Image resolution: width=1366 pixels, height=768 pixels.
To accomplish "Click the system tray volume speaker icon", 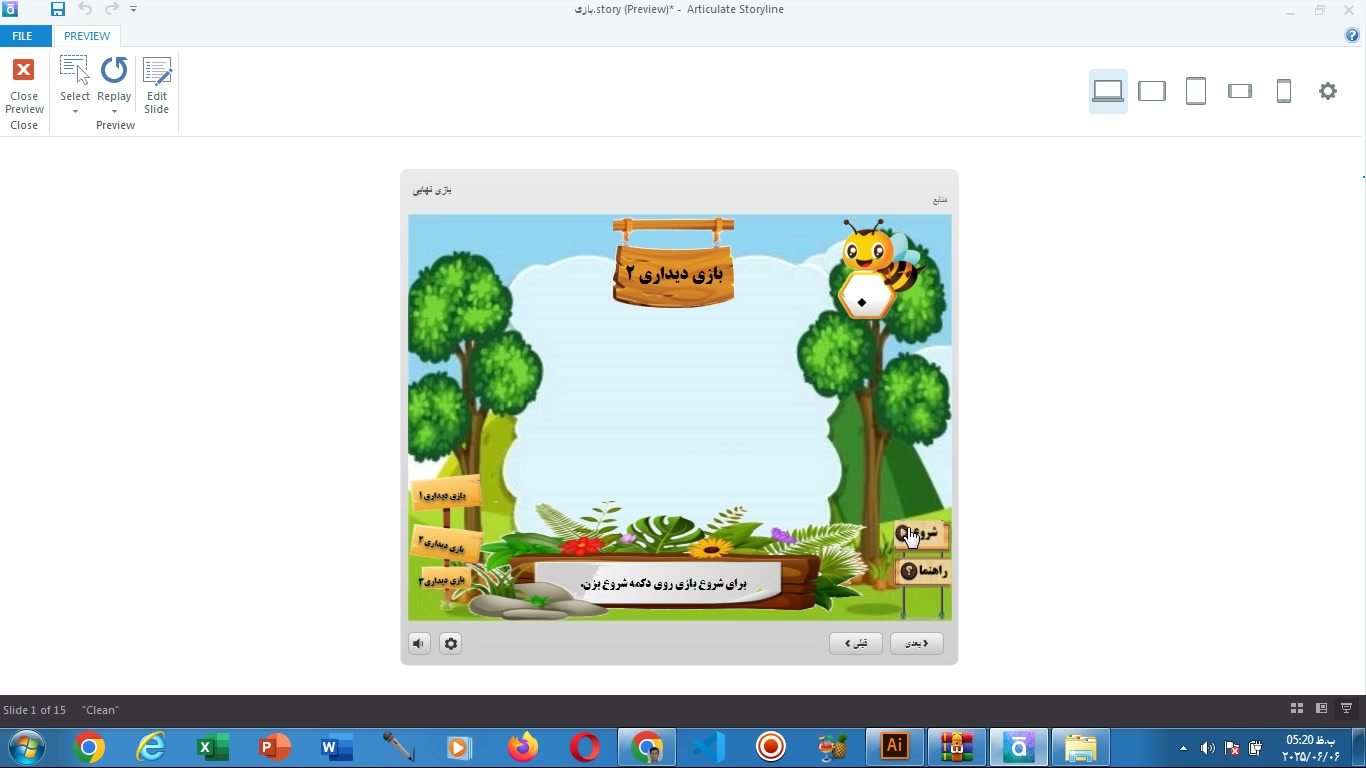I will pyautogui.click(x=1208, y=748).
